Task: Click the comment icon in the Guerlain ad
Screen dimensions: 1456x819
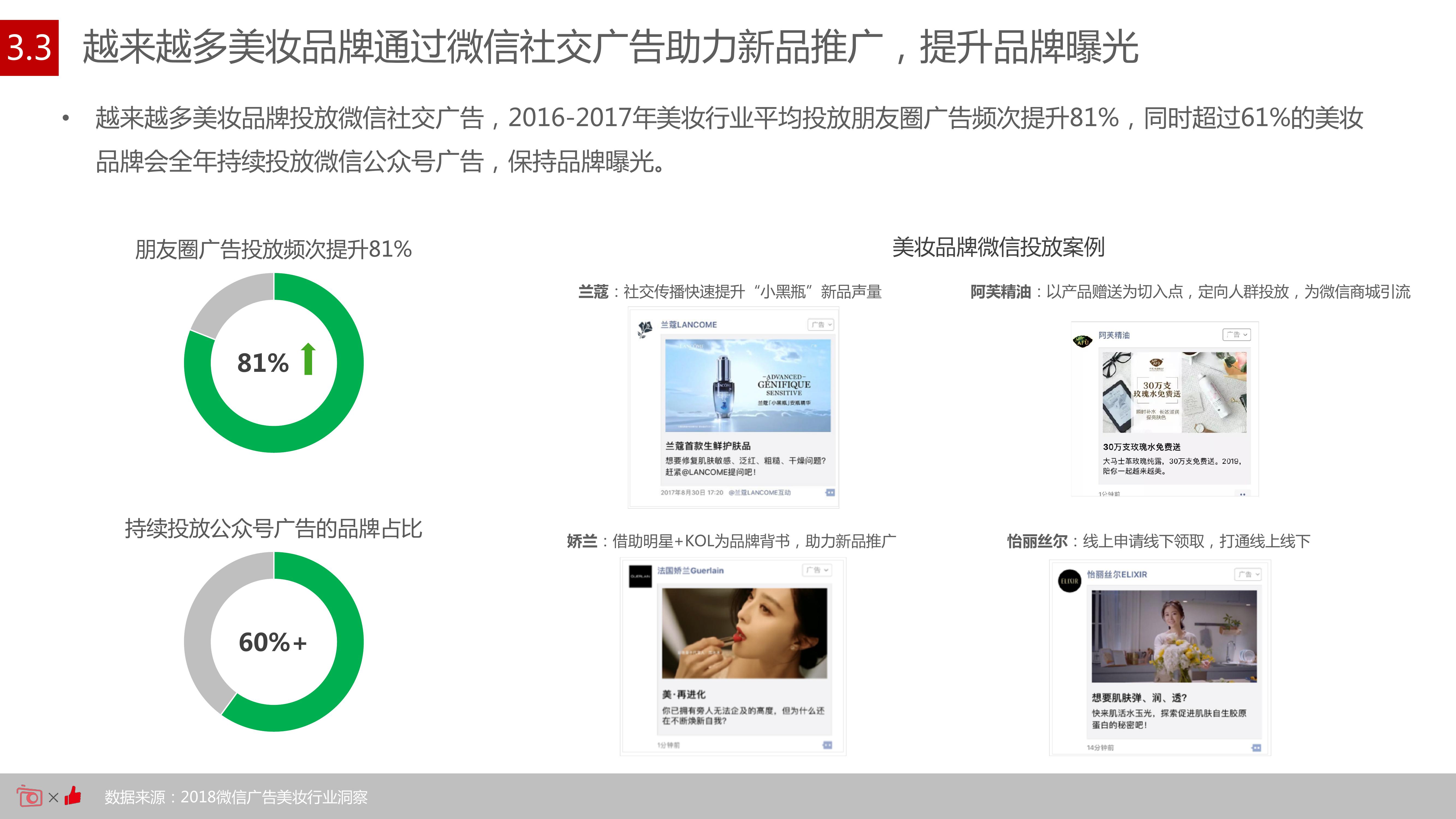Action: (827, 745)
